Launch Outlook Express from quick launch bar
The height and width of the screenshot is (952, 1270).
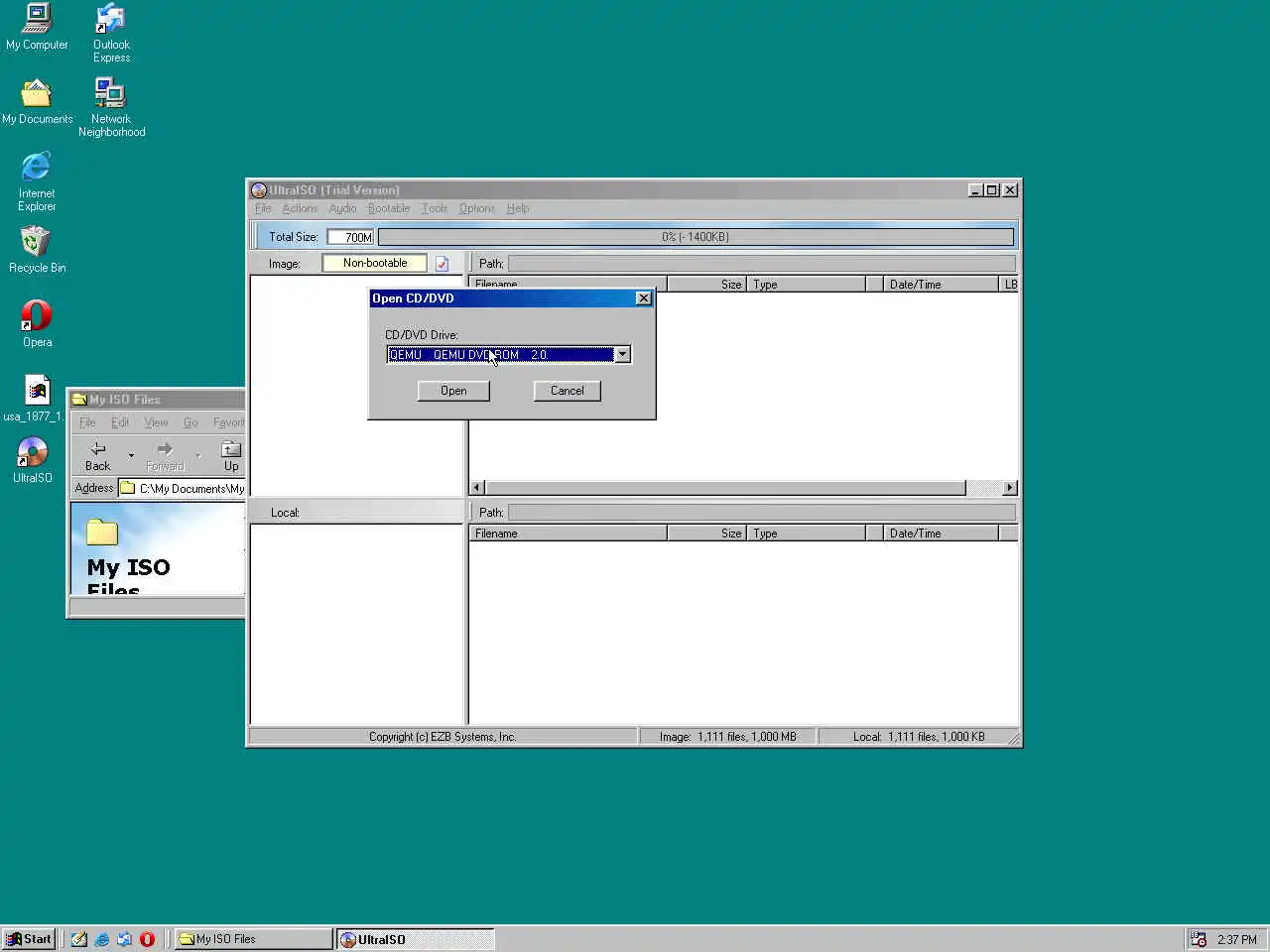click(125, 939)
